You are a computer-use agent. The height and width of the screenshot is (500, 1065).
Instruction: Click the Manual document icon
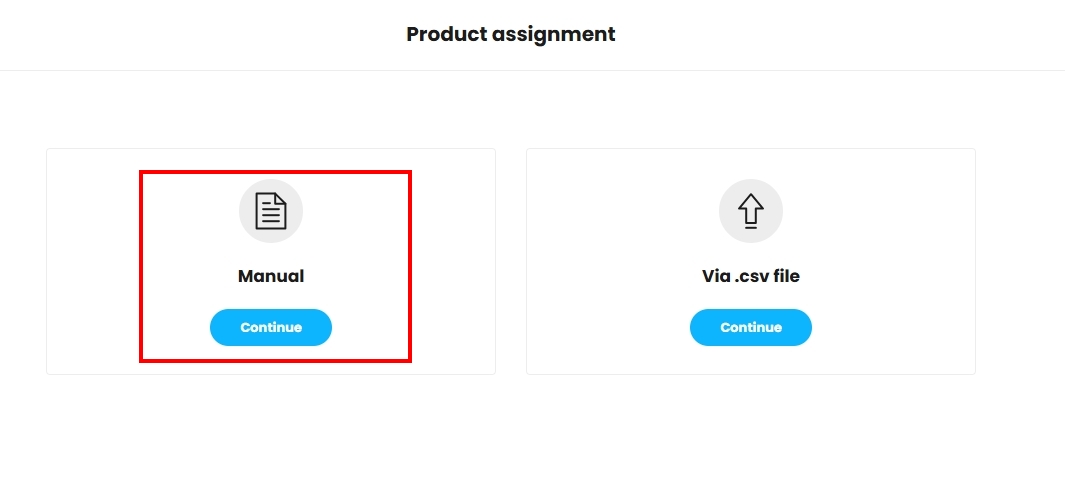(x=271, y=211)
